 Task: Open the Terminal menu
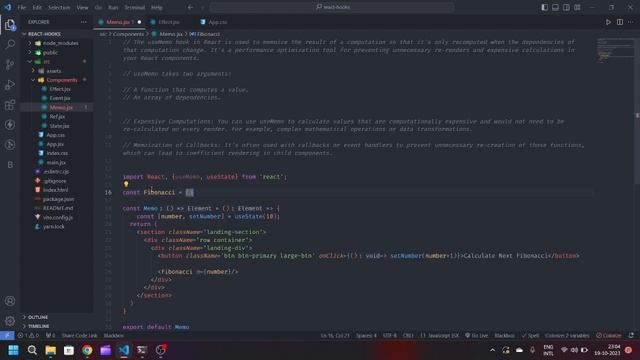(x=134, y=7)
